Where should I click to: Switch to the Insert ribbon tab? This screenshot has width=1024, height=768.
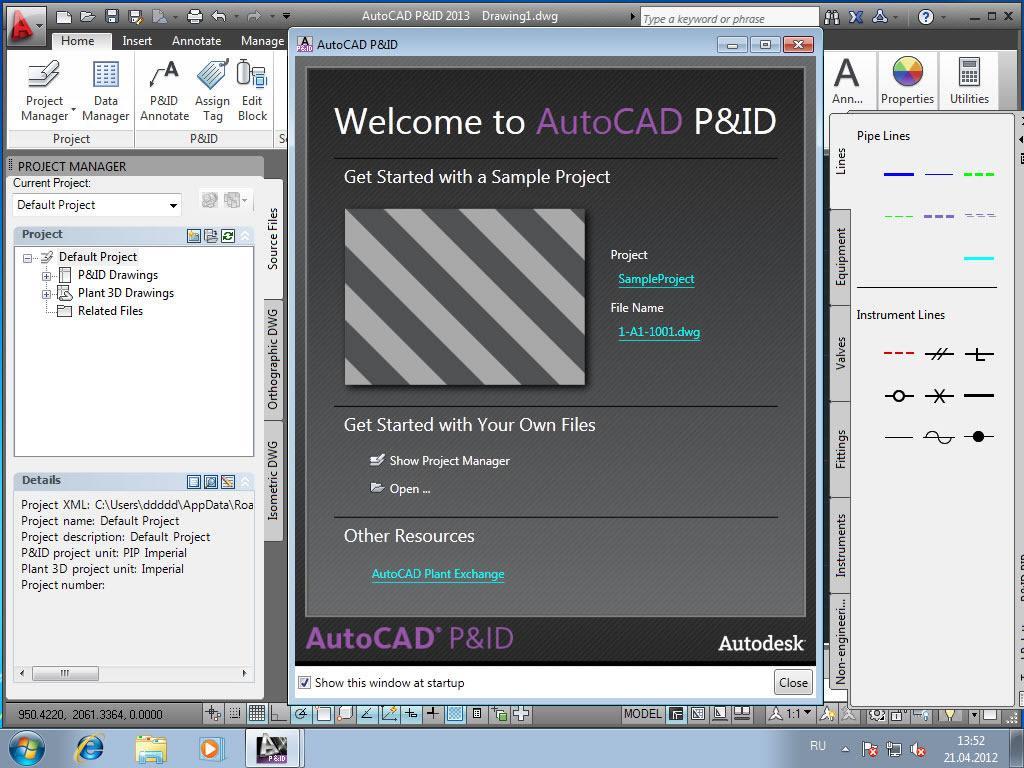coord(137,40)
